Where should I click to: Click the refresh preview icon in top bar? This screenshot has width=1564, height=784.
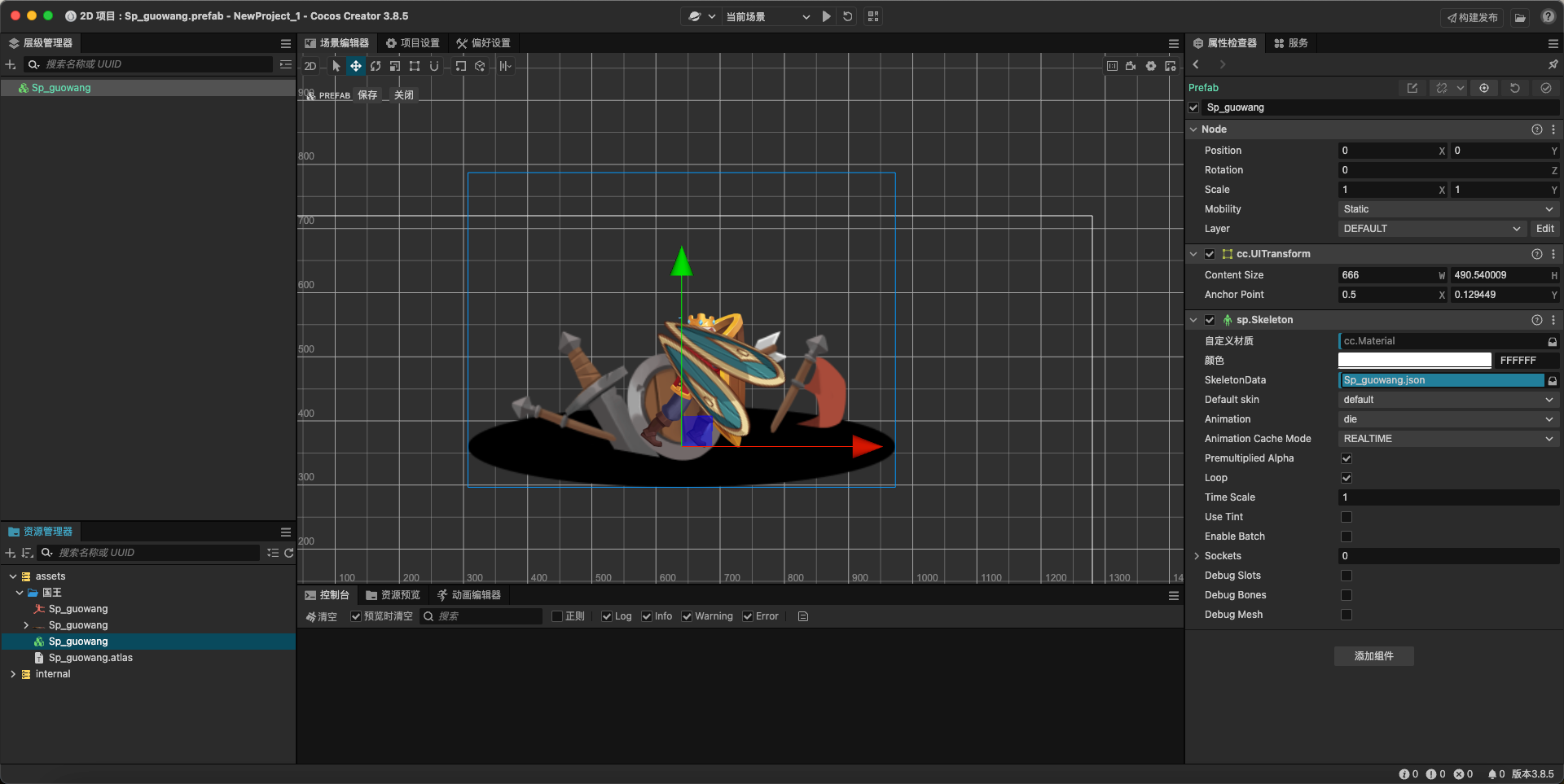point(848,16)
